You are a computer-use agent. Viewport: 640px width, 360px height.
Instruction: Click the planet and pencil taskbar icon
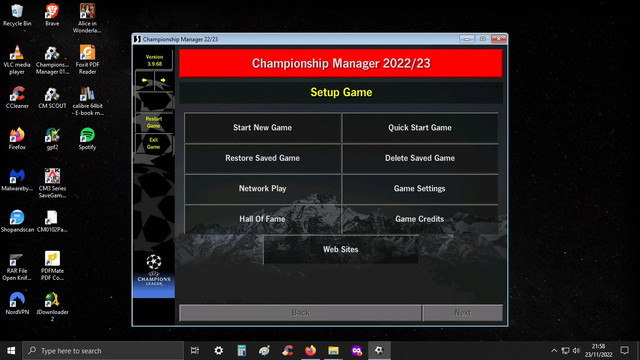click(x=264, y=351)
